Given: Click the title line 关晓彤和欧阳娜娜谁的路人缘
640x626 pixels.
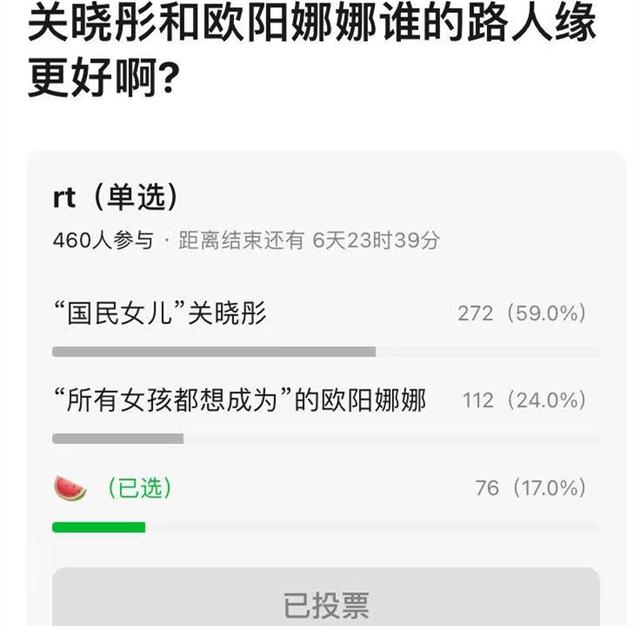Looking at the screenshot, I should pos(312,22).
